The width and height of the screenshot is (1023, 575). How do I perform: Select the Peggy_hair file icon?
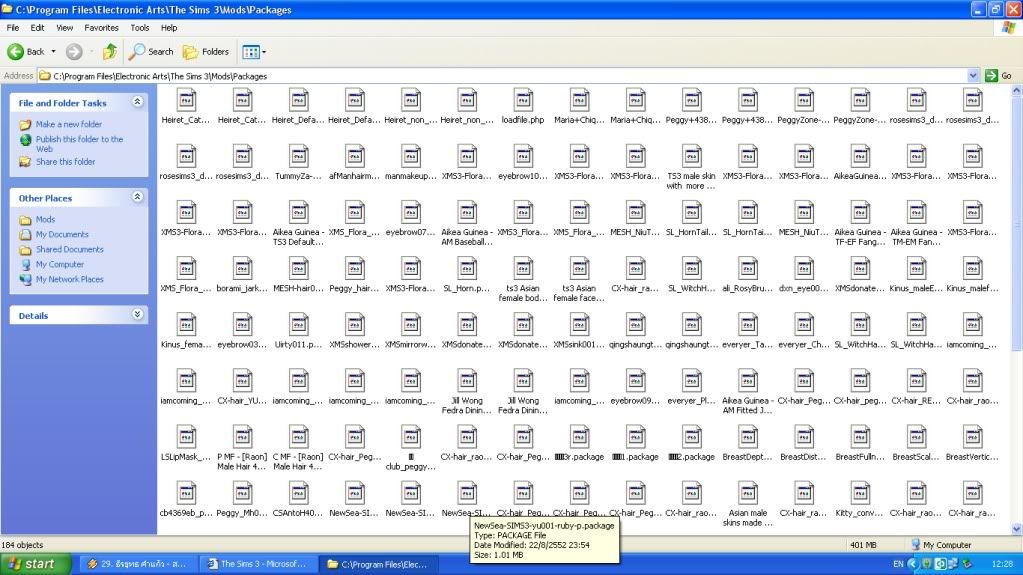tap(355, 269)
